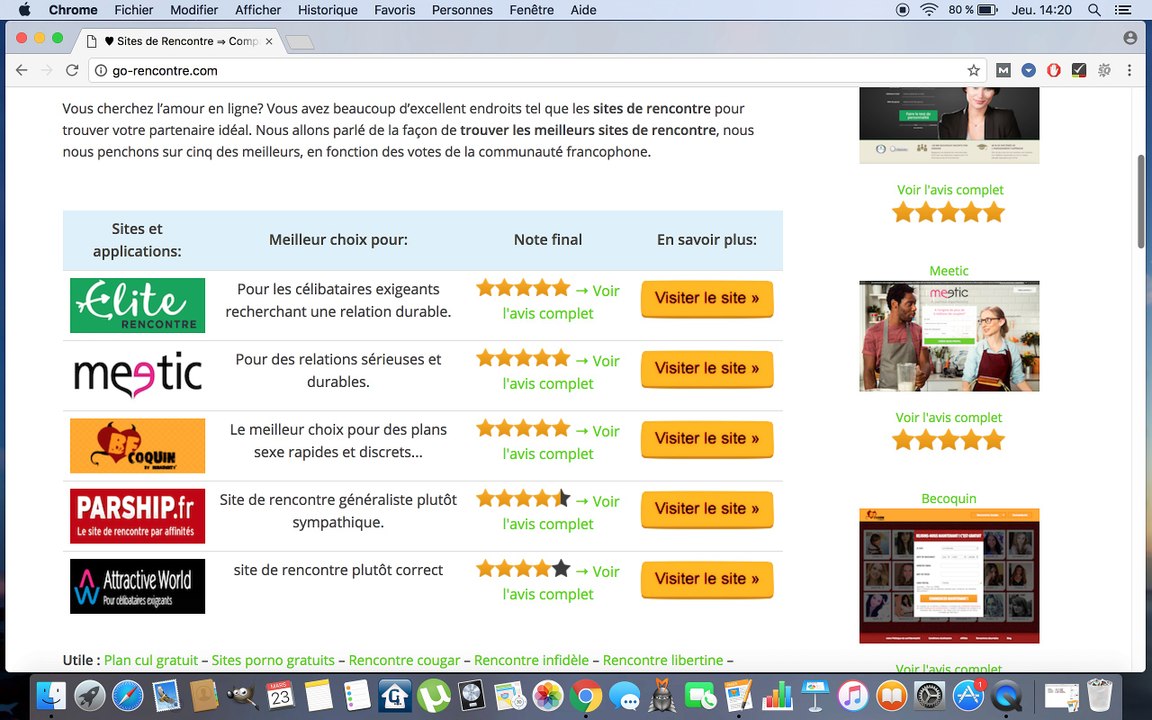Open Spotlight search in the menu bar
This screenshot has height=720, width=1152.
click(1094, 10)
